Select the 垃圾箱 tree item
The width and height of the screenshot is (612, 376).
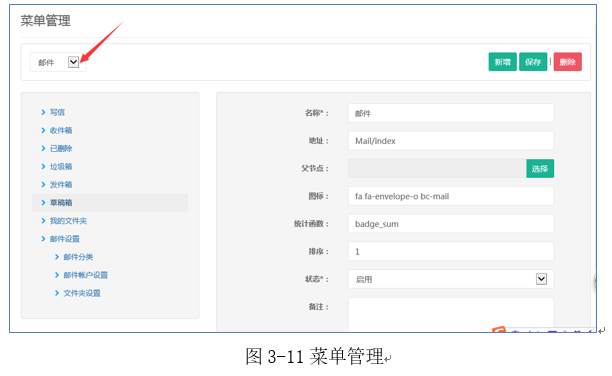click(61, 166)
